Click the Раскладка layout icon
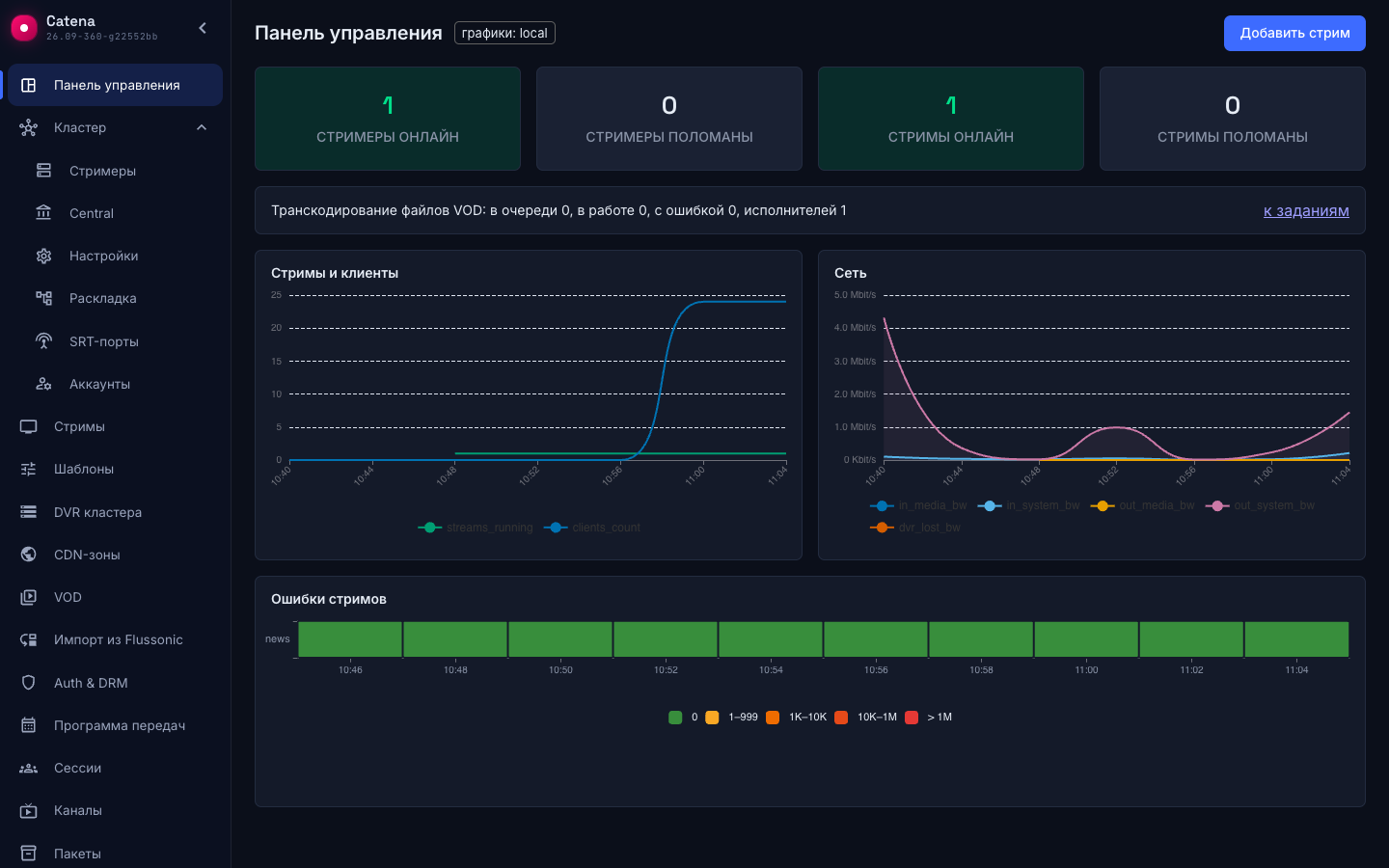The width and height of the screenshot is (1389, 868). pos(44,298)
